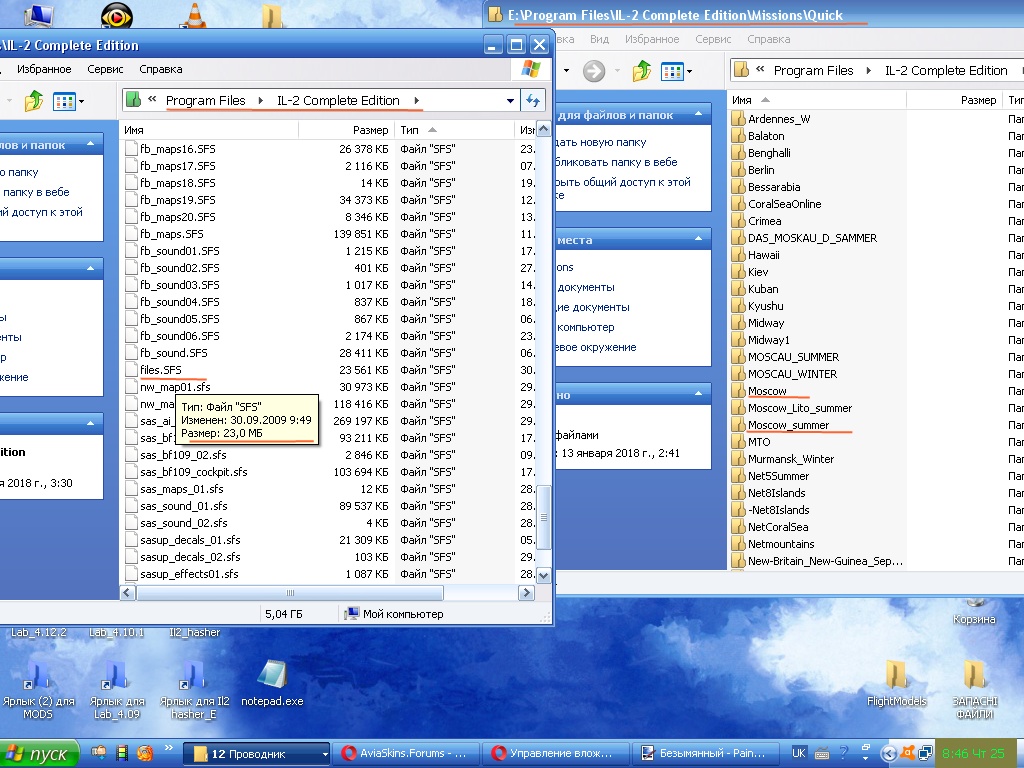This screenshot has height=768, width=1024.
Task: Click the help question mark tray icon
Action: click(x=843, y=753)
